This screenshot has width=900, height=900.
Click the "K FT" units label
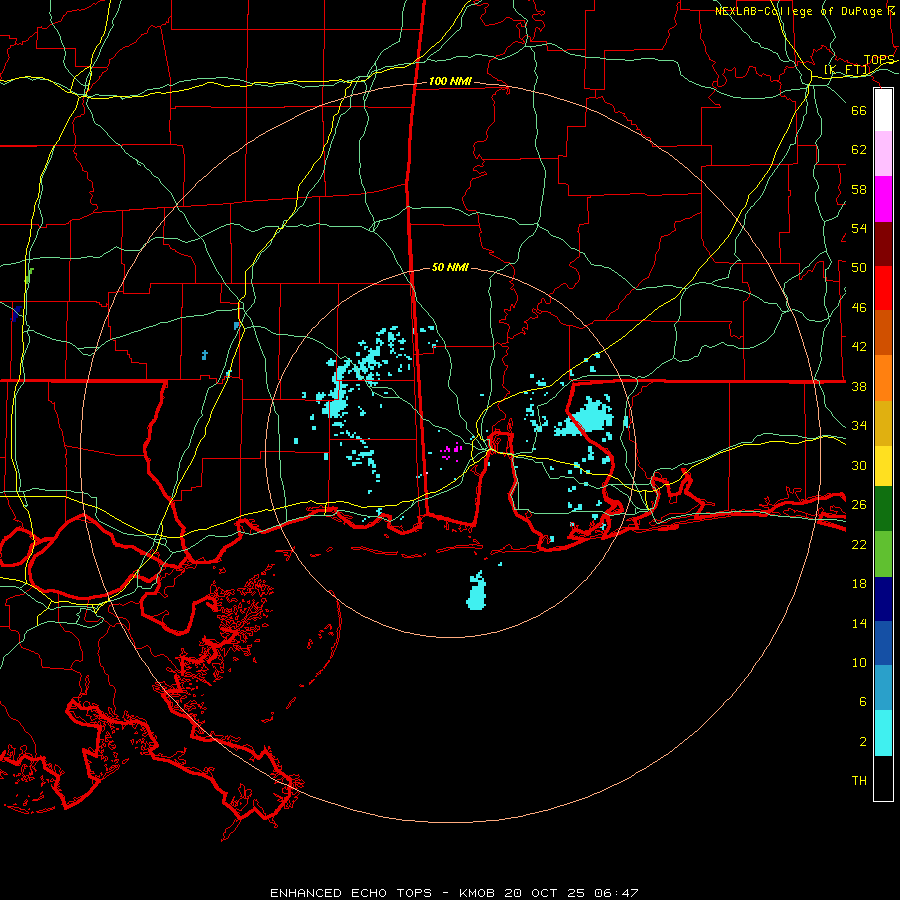coord(847,70)
